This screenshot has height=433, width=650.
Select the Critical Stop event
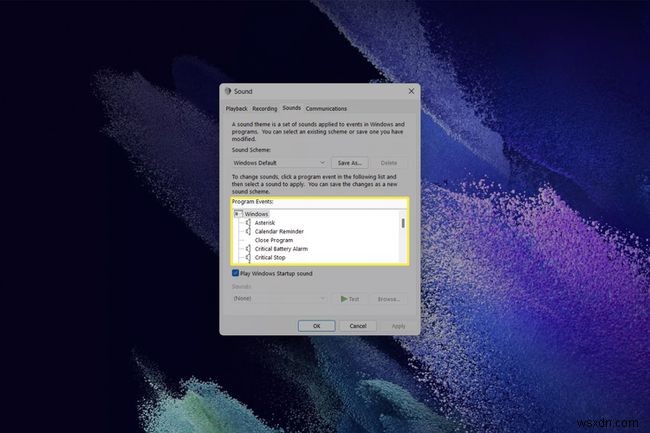pos(270,257)
